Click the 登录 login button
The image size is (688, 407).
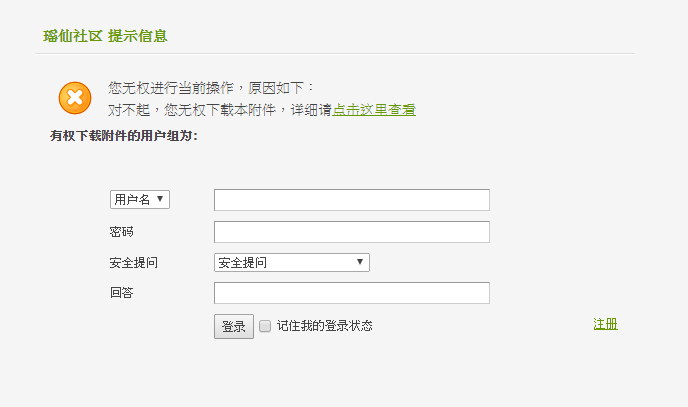pyautogui.click(x=234, y=326)
